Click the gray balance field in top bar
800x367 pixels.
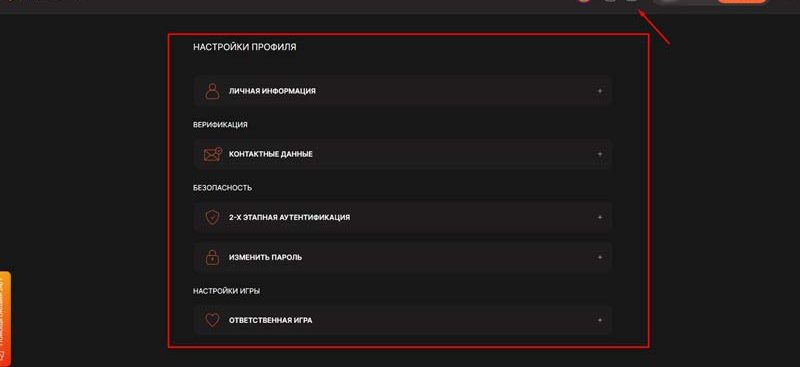[684, 2]
